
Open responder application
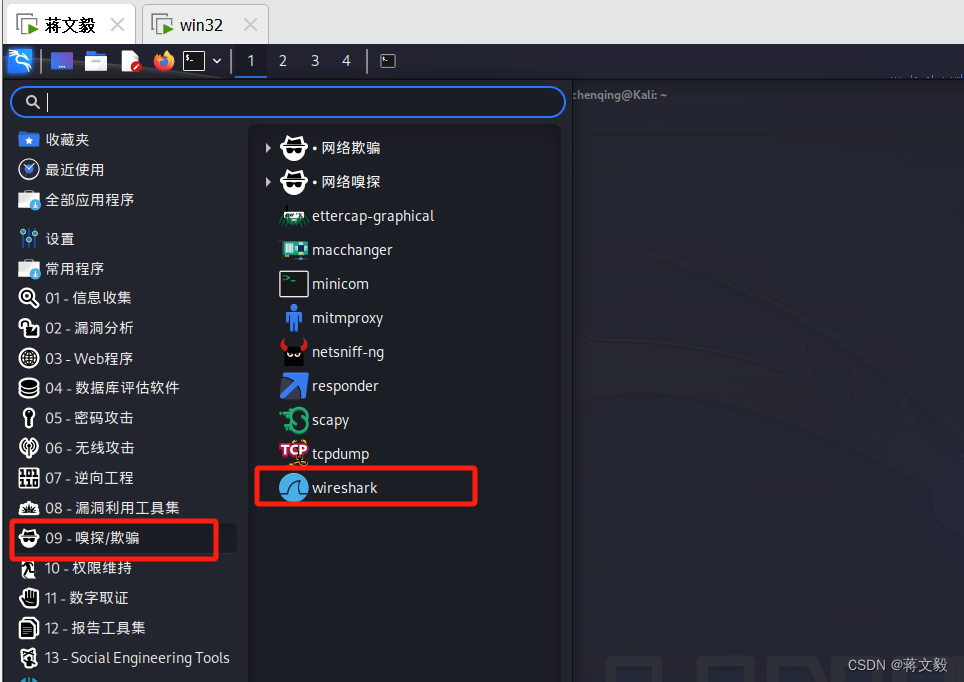tap(329, 386)
